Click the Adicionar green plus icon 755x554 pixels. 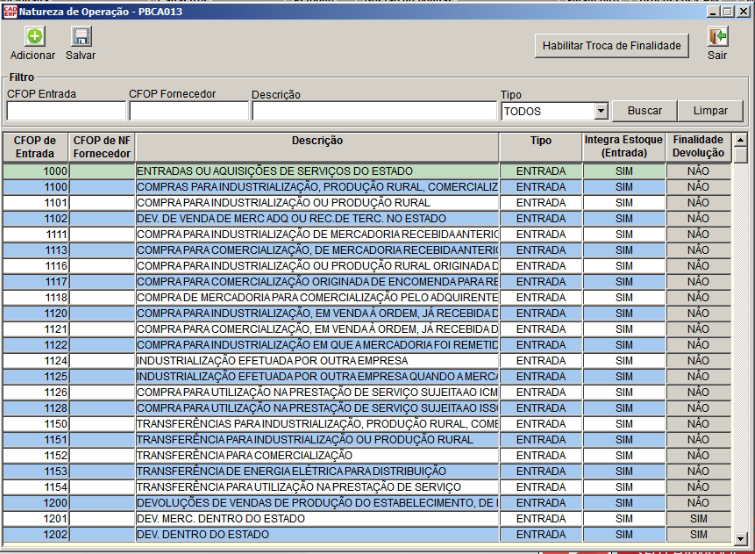pyautogui.click(x=34, y=36)
